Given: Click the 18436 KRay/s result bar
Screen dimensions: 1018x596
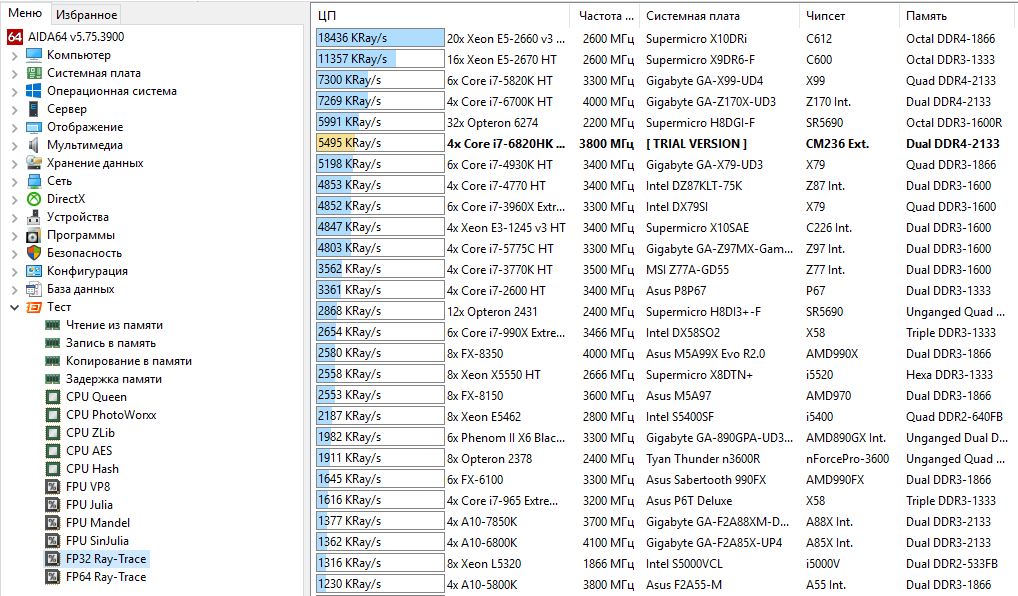Looking at the screenshot, I should (x=380, y=38).
